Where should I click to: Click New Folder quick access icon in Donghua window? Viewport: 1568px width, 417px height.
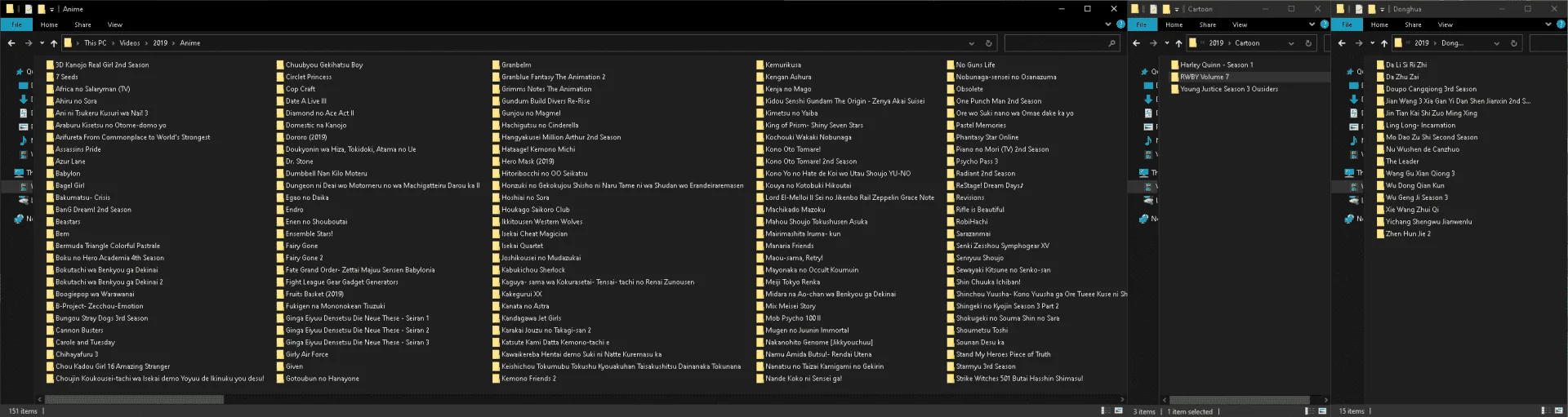(1371, 9)
